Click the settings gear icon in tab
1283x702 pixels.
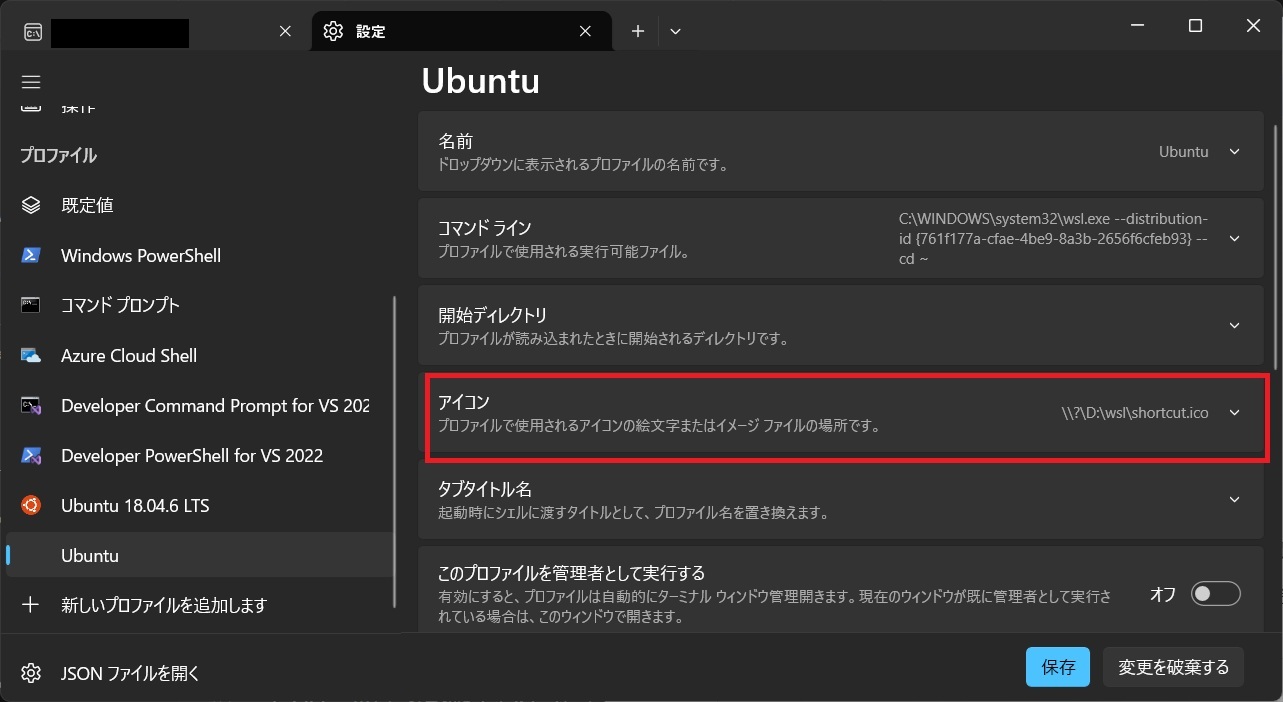333,31
